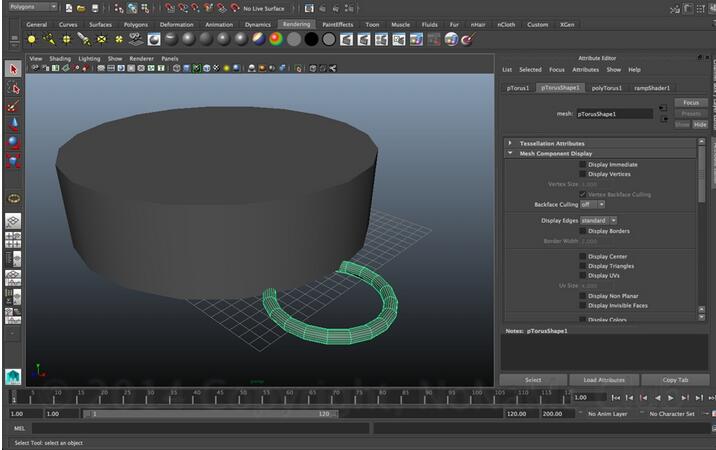Click the Scale tool icon in toolbox
Image resolution: width=716 pixels, height=450 pixels.
[13, 160]
